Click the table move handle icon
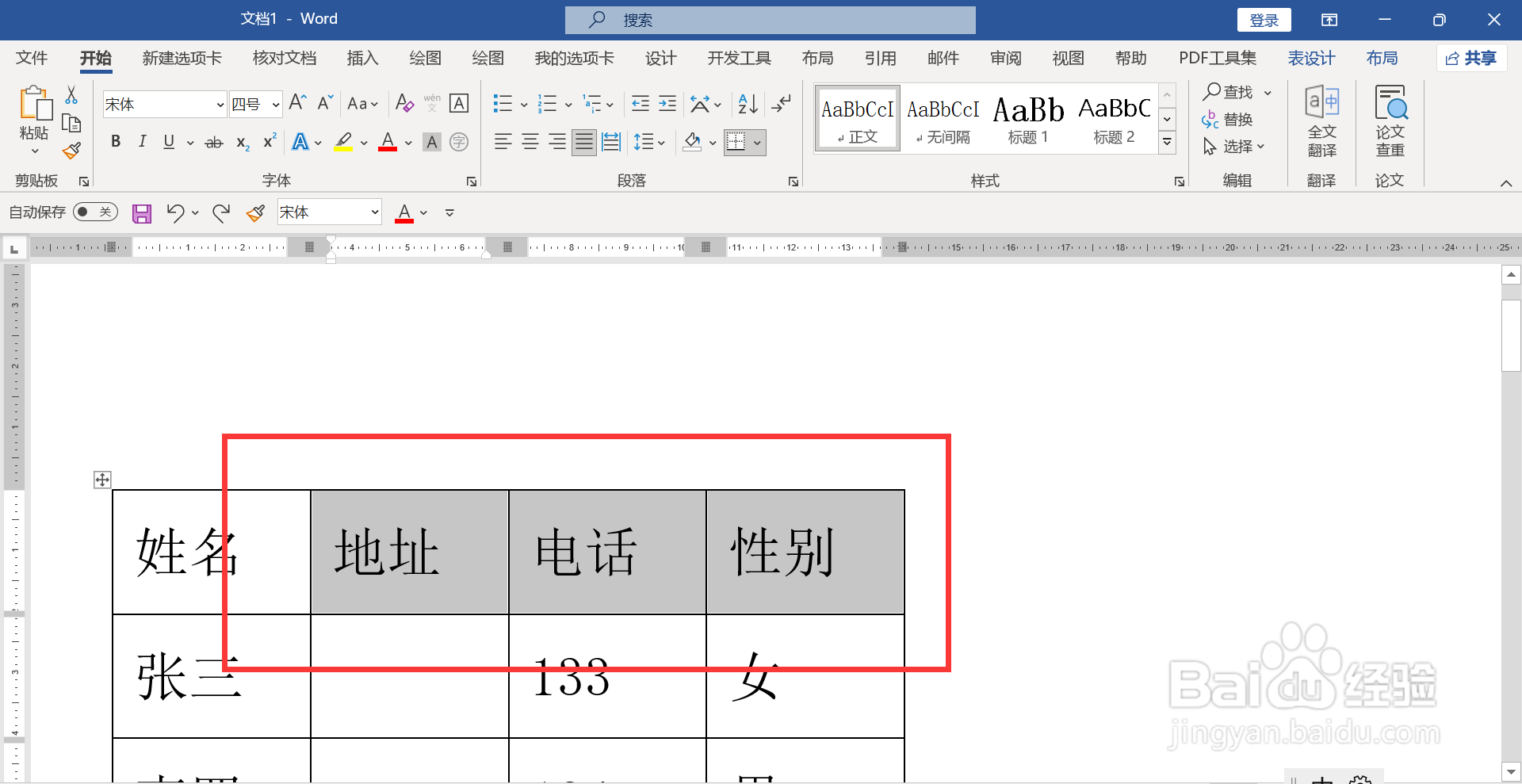Viewport: 1522px width, 784px height. point(102,480)
